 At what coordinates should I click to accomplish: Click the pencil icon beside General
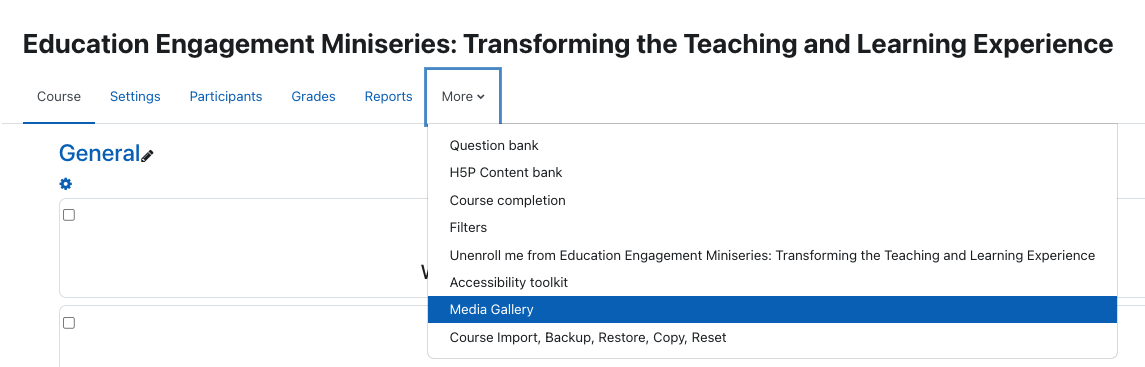tap(148, 155)
